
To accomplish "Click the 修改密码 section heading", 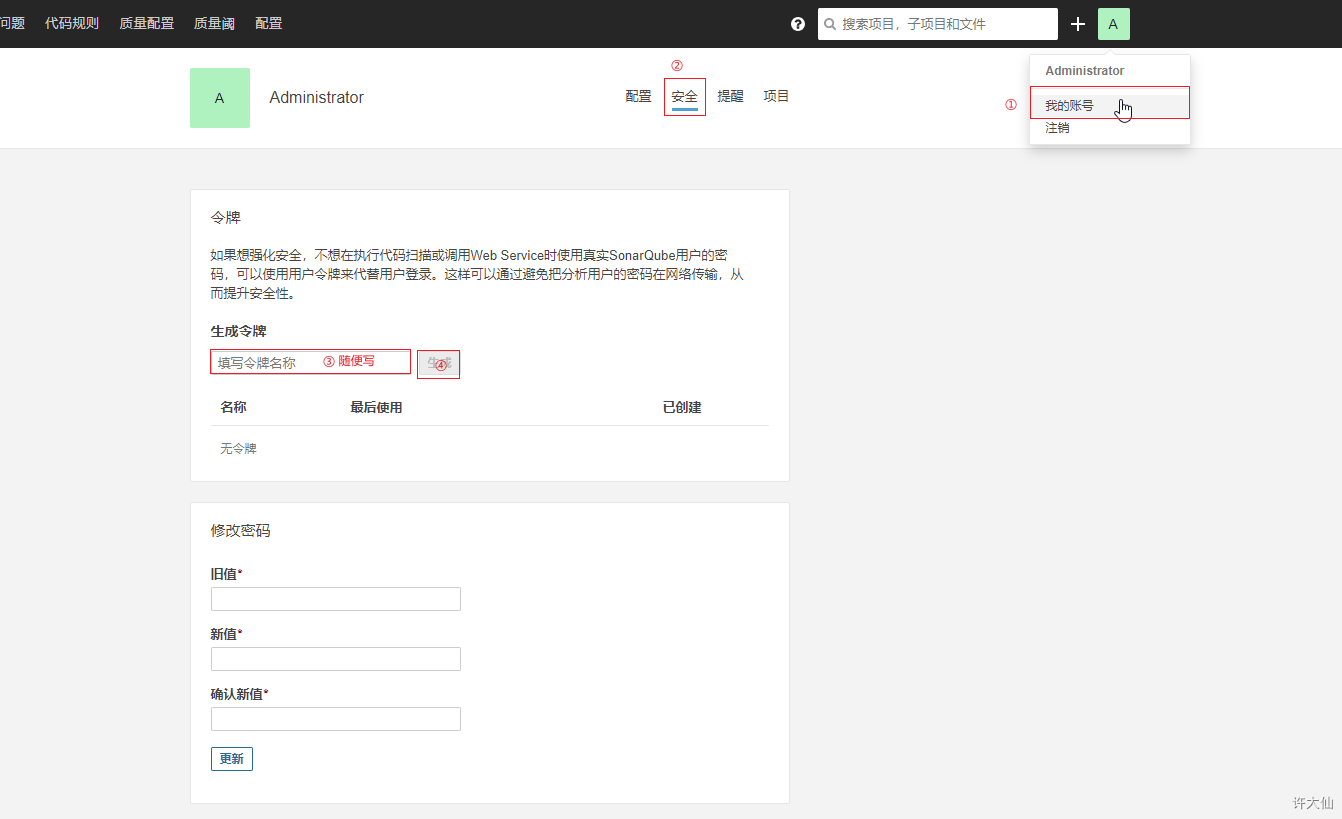I will click(241, 531).
